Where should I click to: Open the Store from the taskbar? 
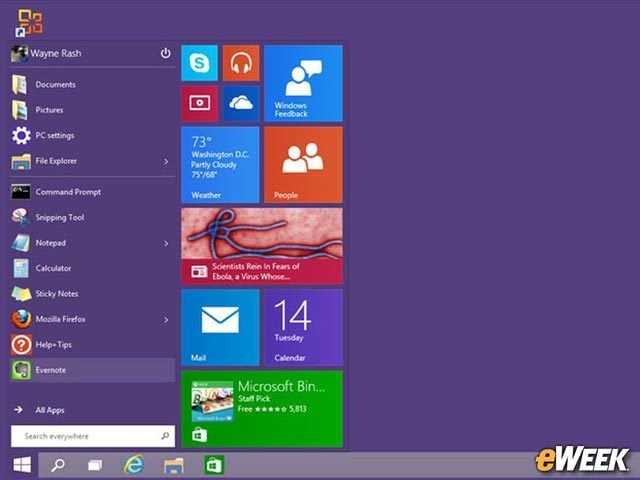214,465
